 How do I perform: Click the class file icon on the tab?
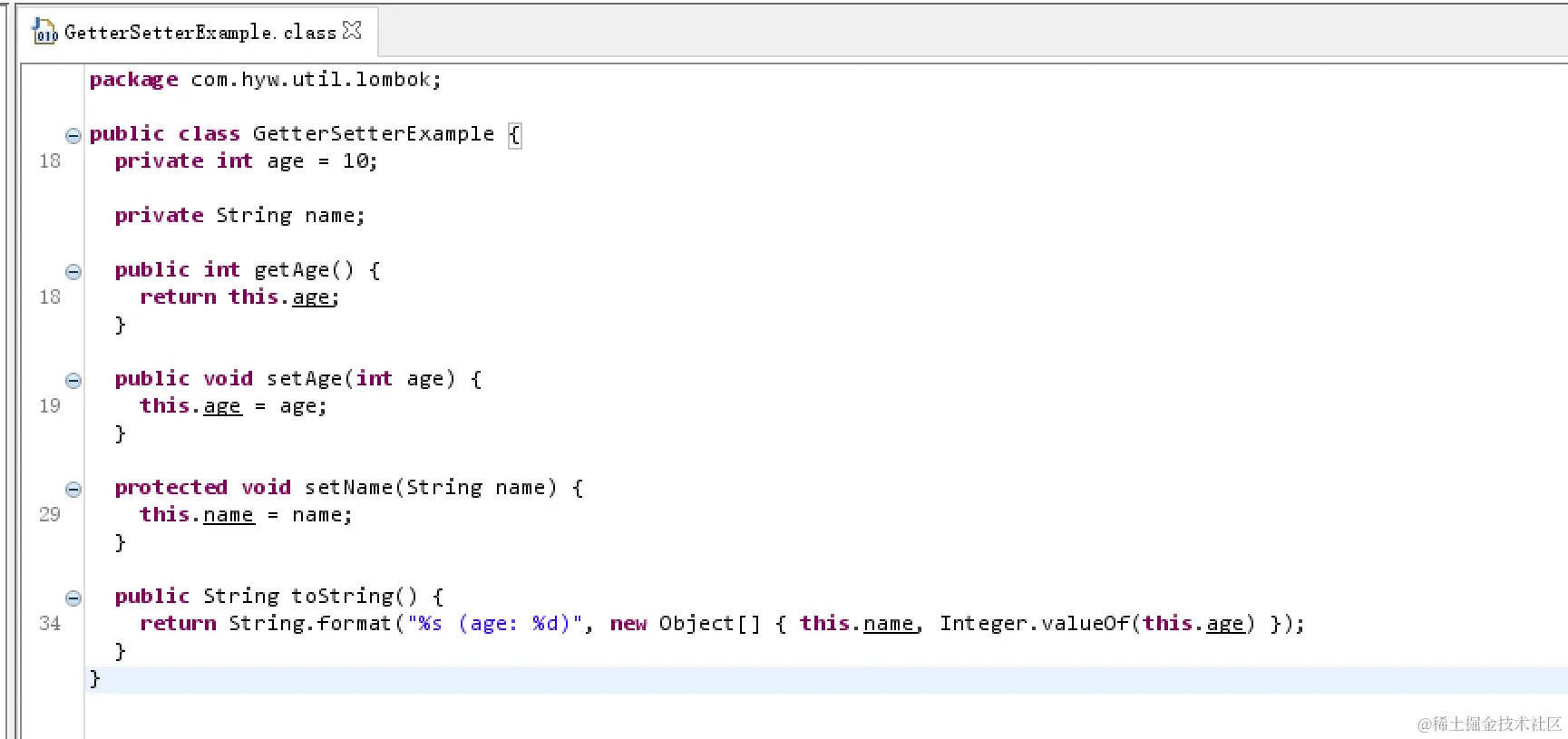click(44, 32)
